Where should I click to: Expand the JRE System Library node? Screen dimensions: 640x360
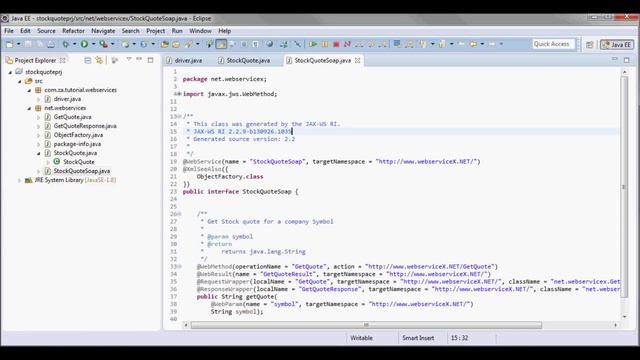point(19,180)
